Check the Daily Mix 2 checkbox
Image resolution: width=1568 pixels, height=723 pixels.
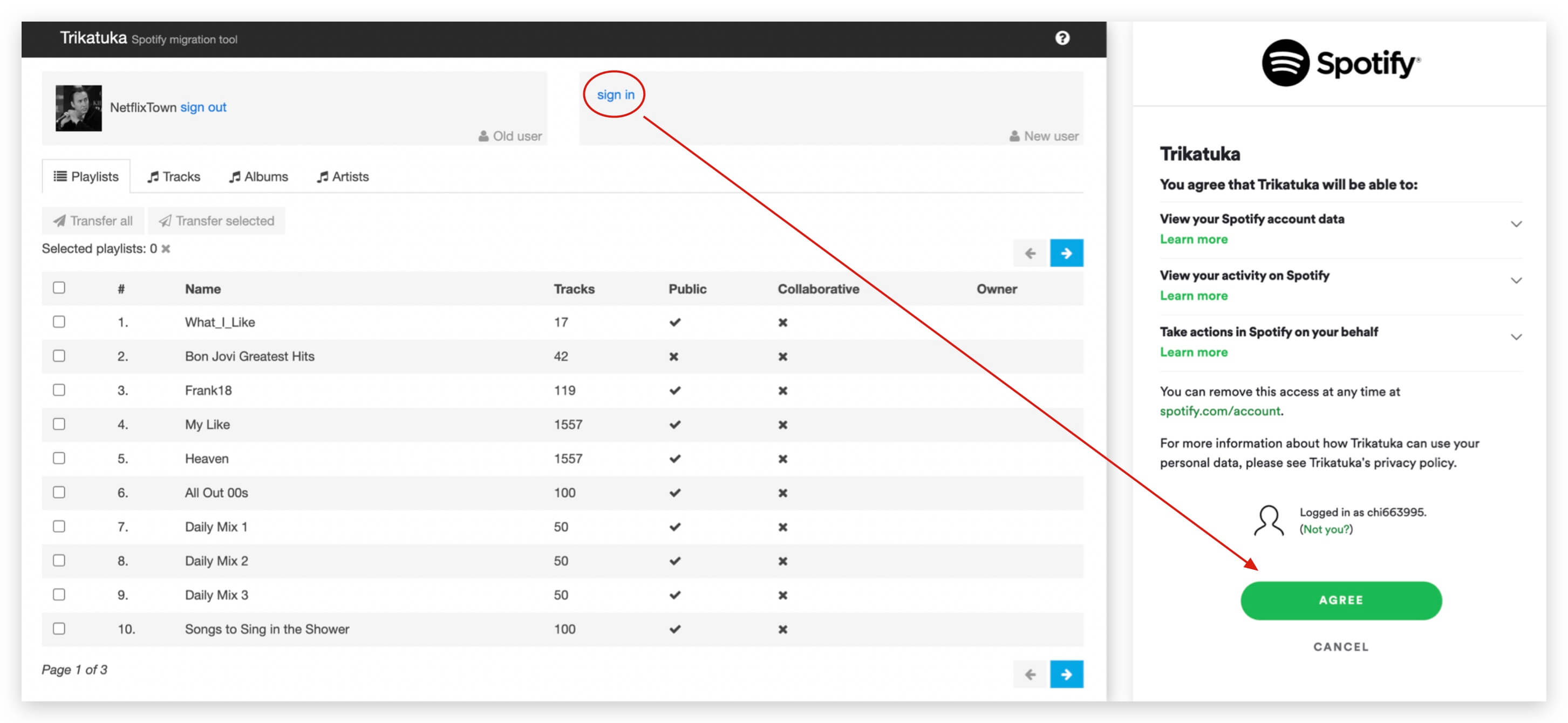pyautogui.click(x=58, y=560)
